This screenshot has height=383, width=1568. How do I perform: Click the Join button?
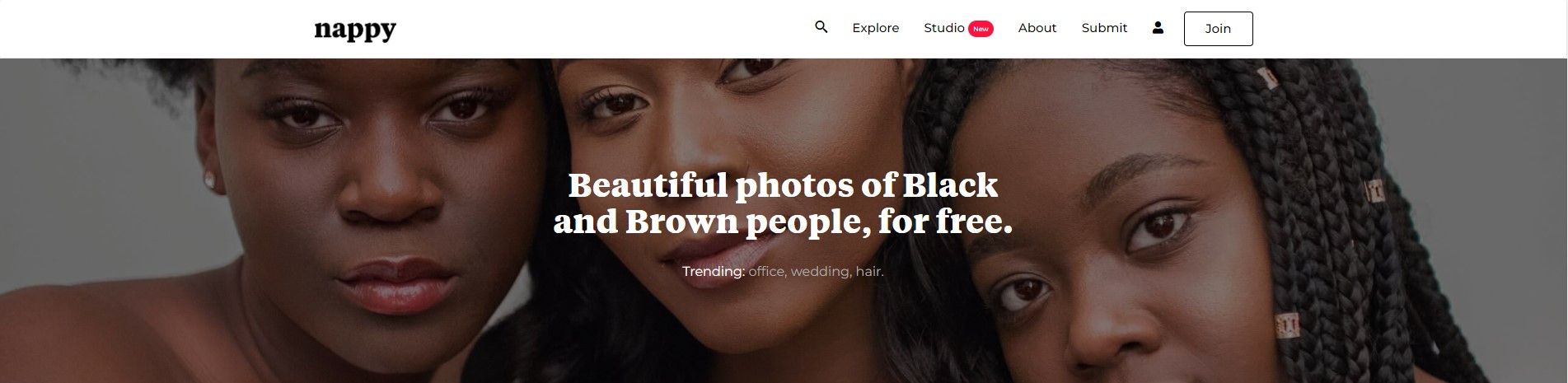1218,29
